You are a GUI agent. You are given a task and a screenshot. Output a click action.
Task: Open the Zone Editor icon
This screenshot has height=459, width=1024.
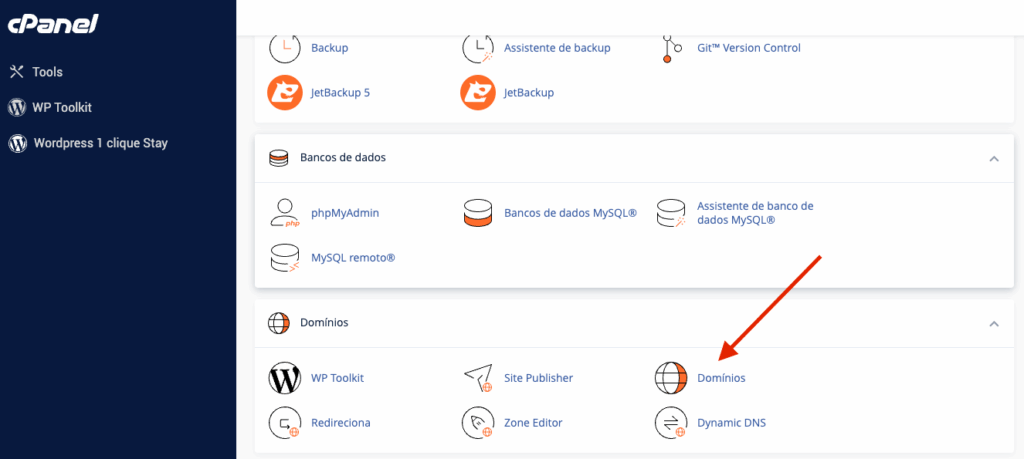click(478, 423)
